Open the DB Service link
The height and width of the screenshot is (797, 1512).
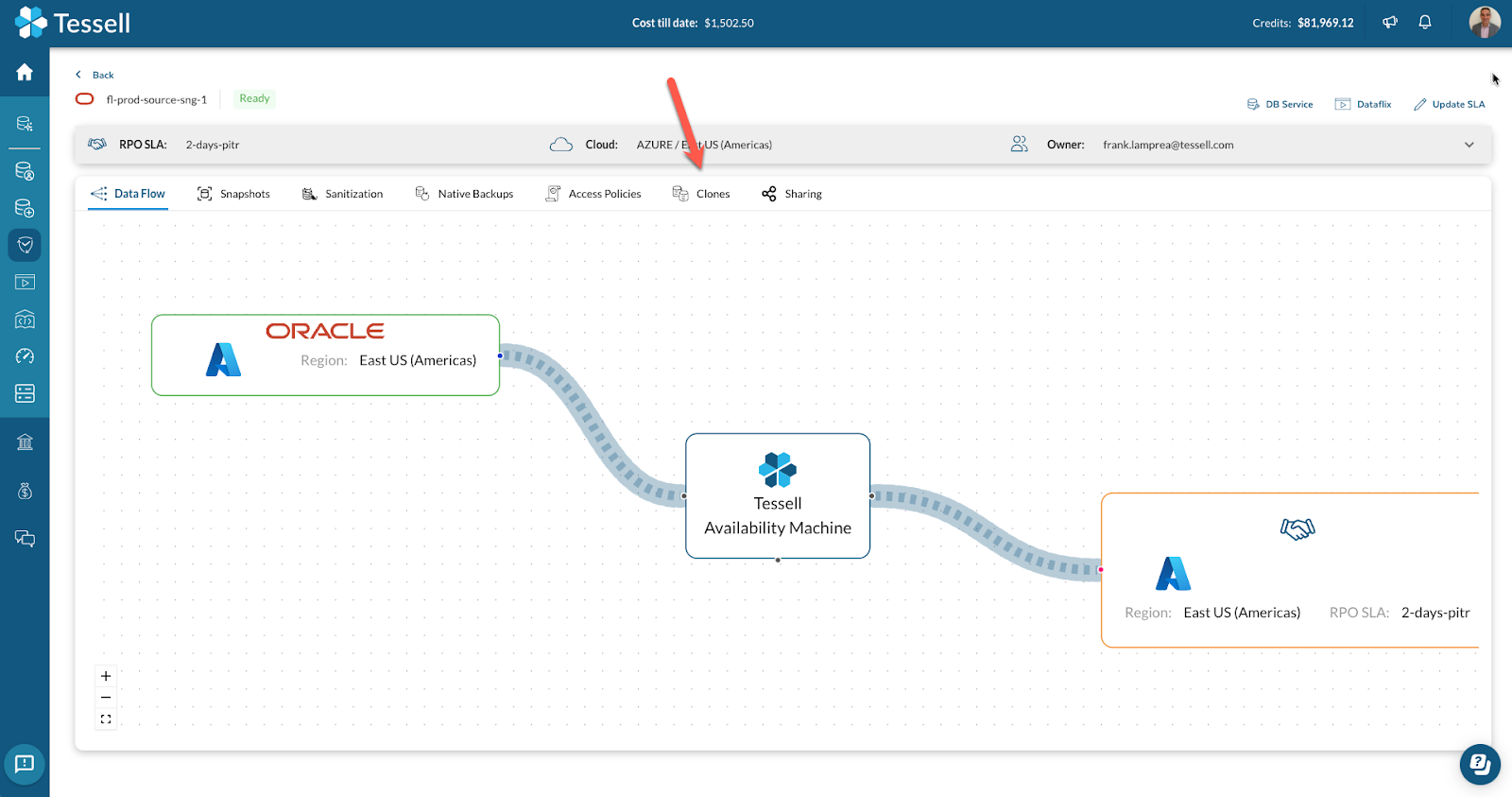click(x=1280, y=104)
